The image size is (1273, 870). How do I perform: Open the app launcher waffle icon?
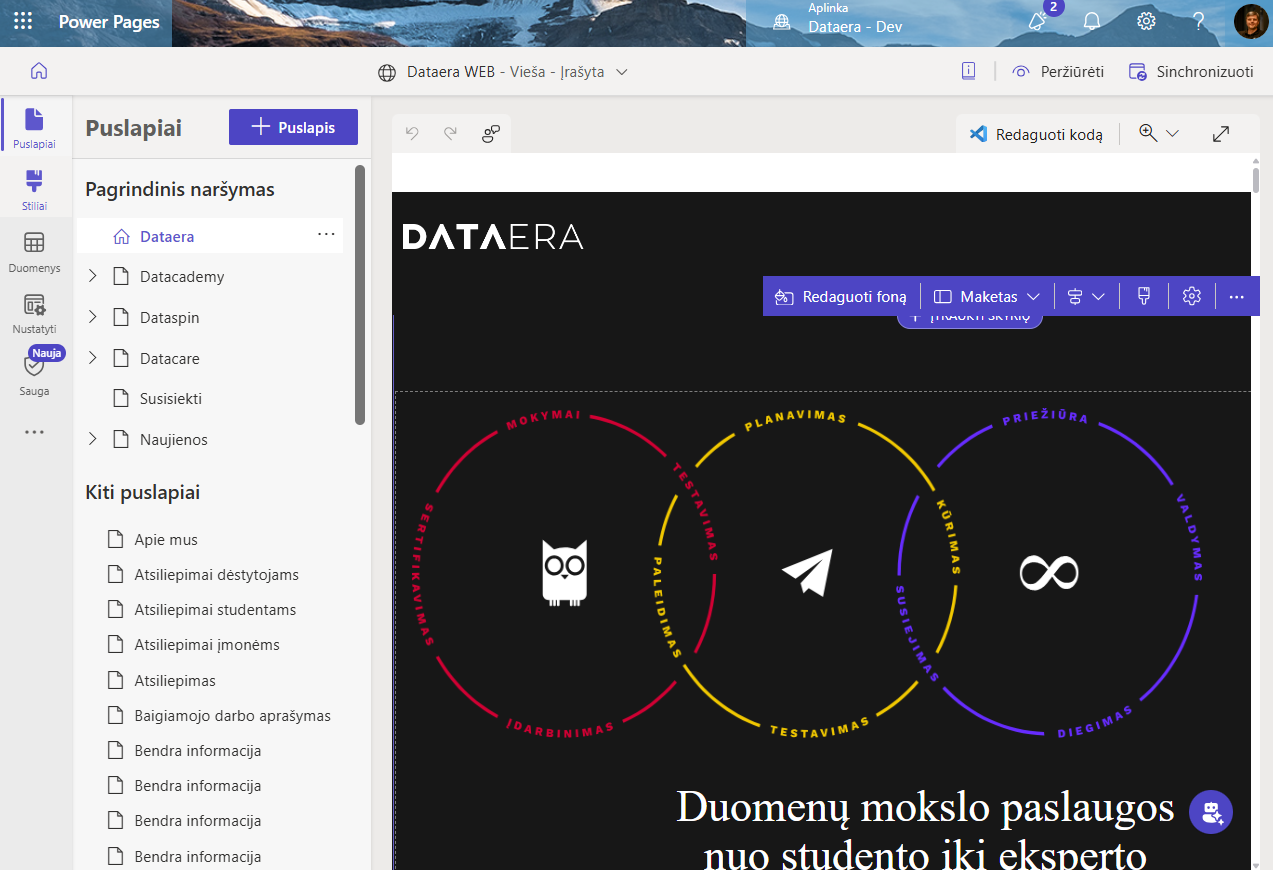coord(22,22)
